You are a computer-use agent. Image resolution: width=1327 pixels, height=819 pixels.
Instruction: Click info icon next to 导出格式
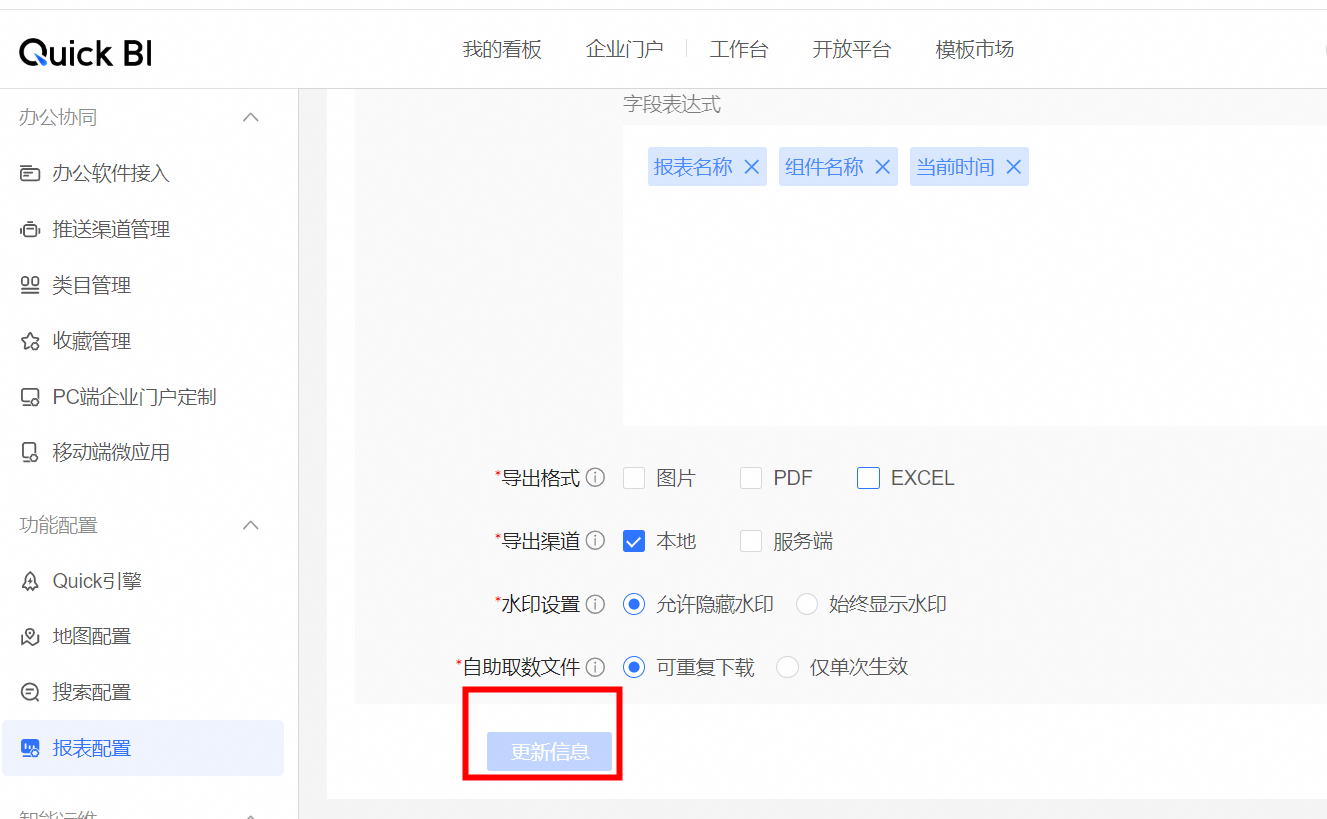pos(595,478)
